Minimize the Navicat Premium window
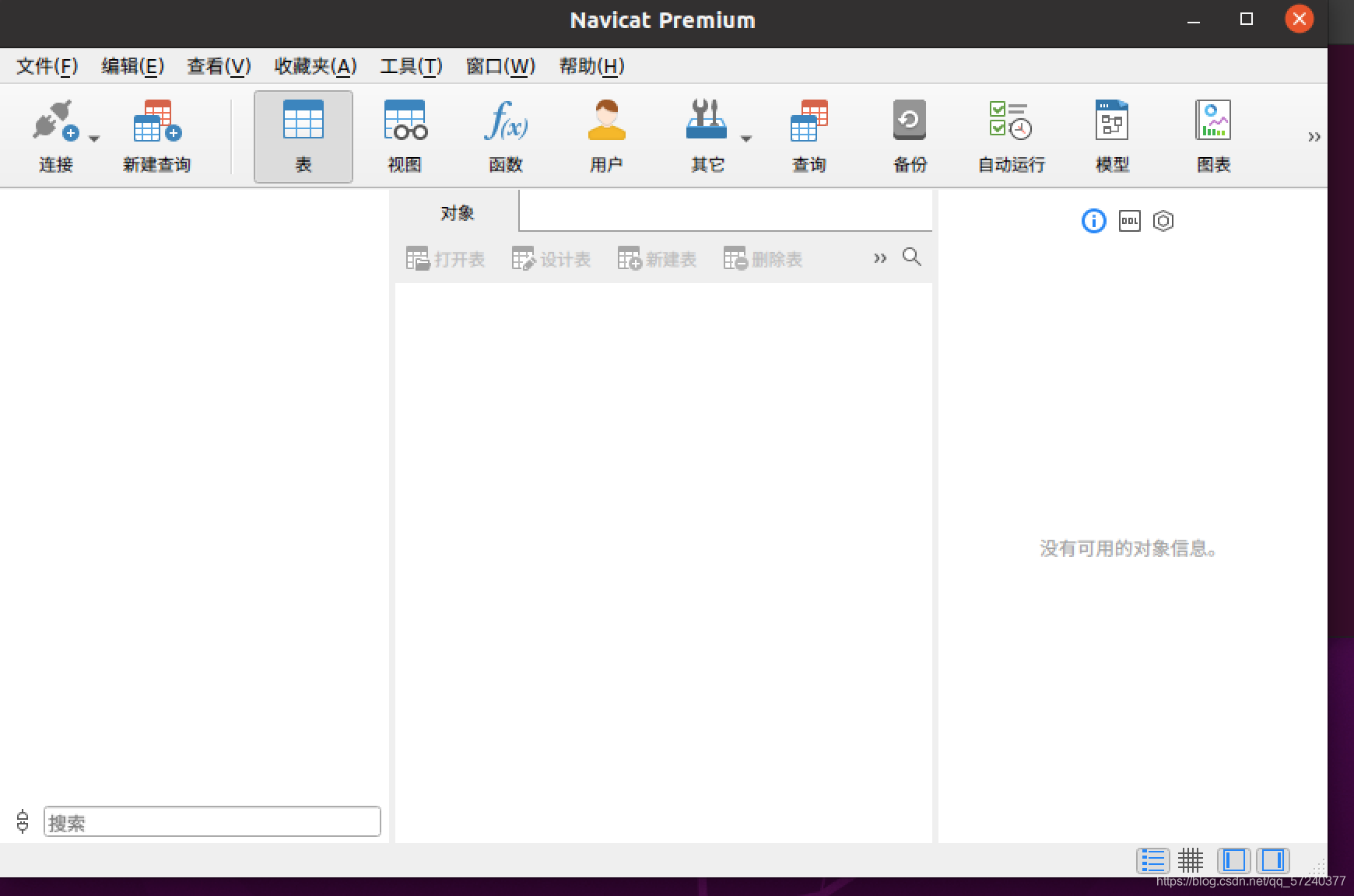1354x896 pixels. click(x=1194, y=20)
